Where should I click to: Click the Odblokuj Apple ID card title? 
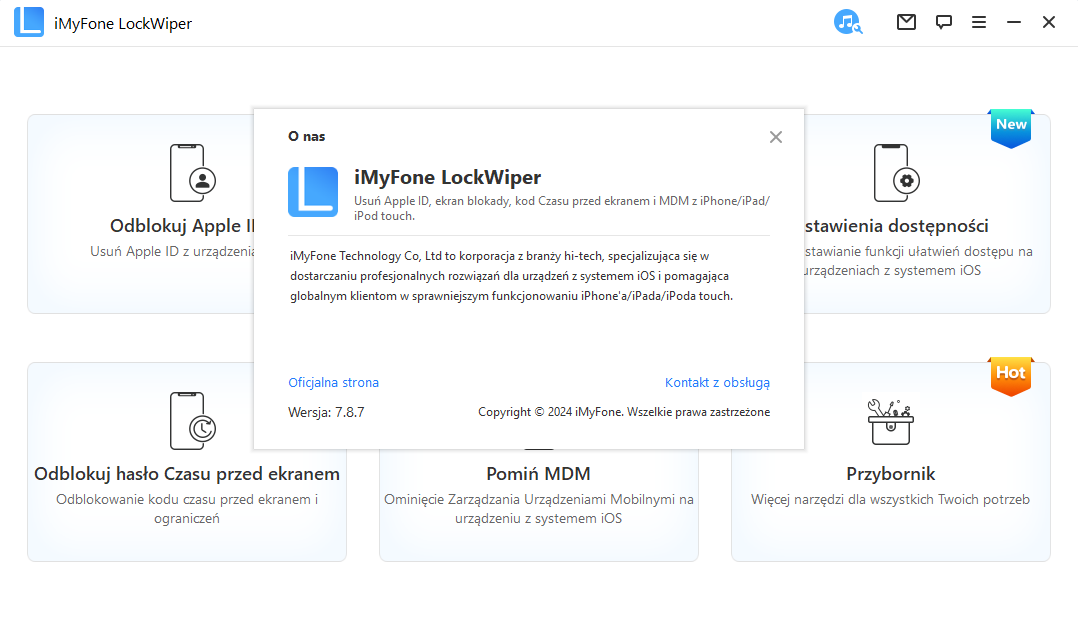point(182,226)
